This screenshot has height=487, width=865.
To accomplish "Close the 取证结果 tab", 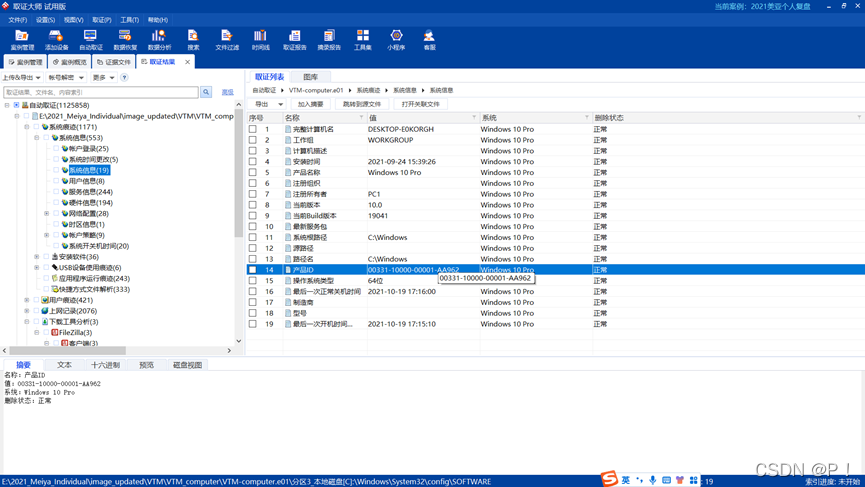I will (188, 62).
